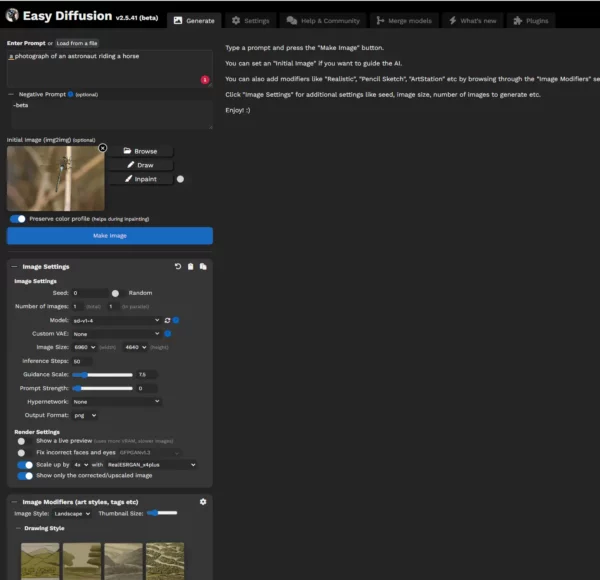Open the Help & Community tab
The height and width of the screenshot is (580, 600).
click(323, 21)
